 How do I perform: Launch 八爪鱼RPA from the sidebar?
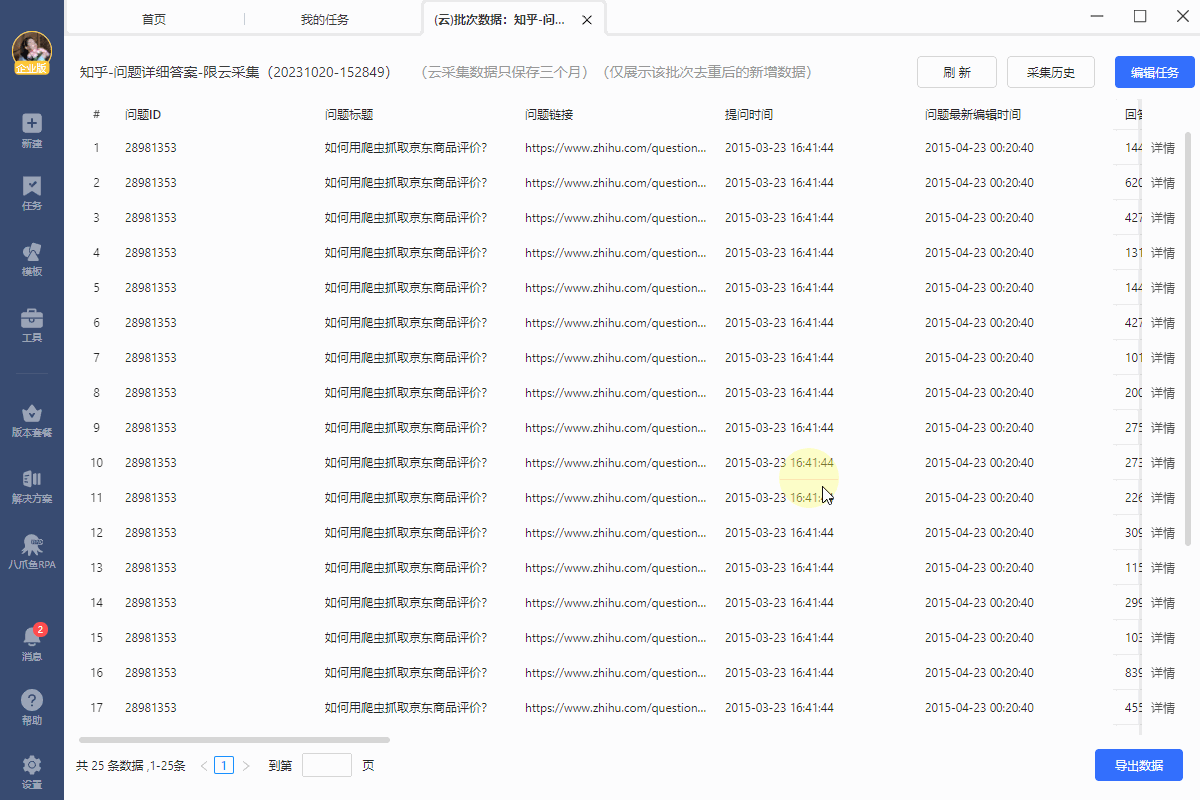click(x=32, y=552)
